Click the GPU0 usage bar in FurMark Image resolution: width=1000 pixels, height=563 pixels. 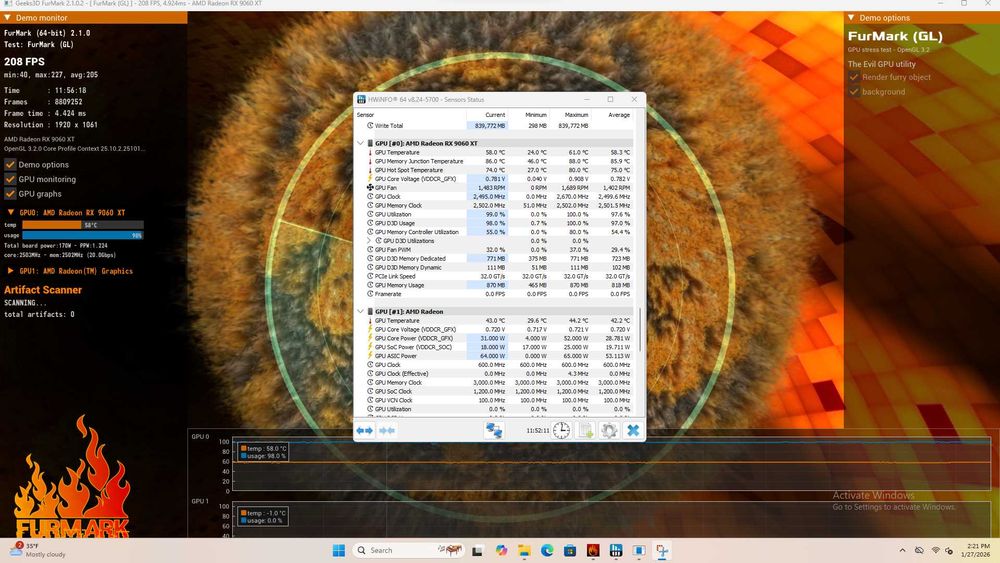click(x=83, y=235)
